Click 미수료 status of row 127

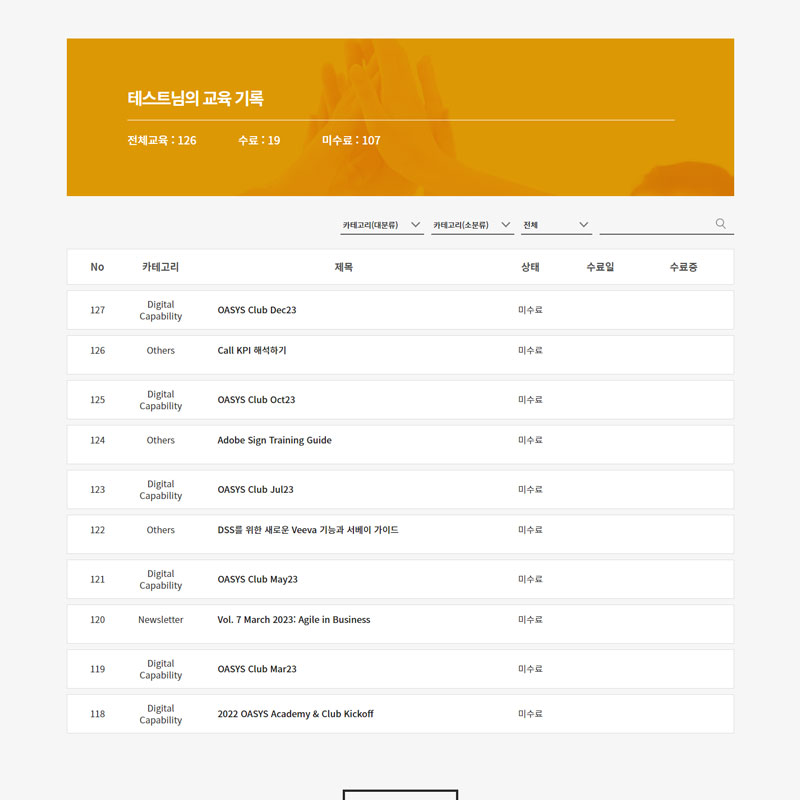click(530, 310)
